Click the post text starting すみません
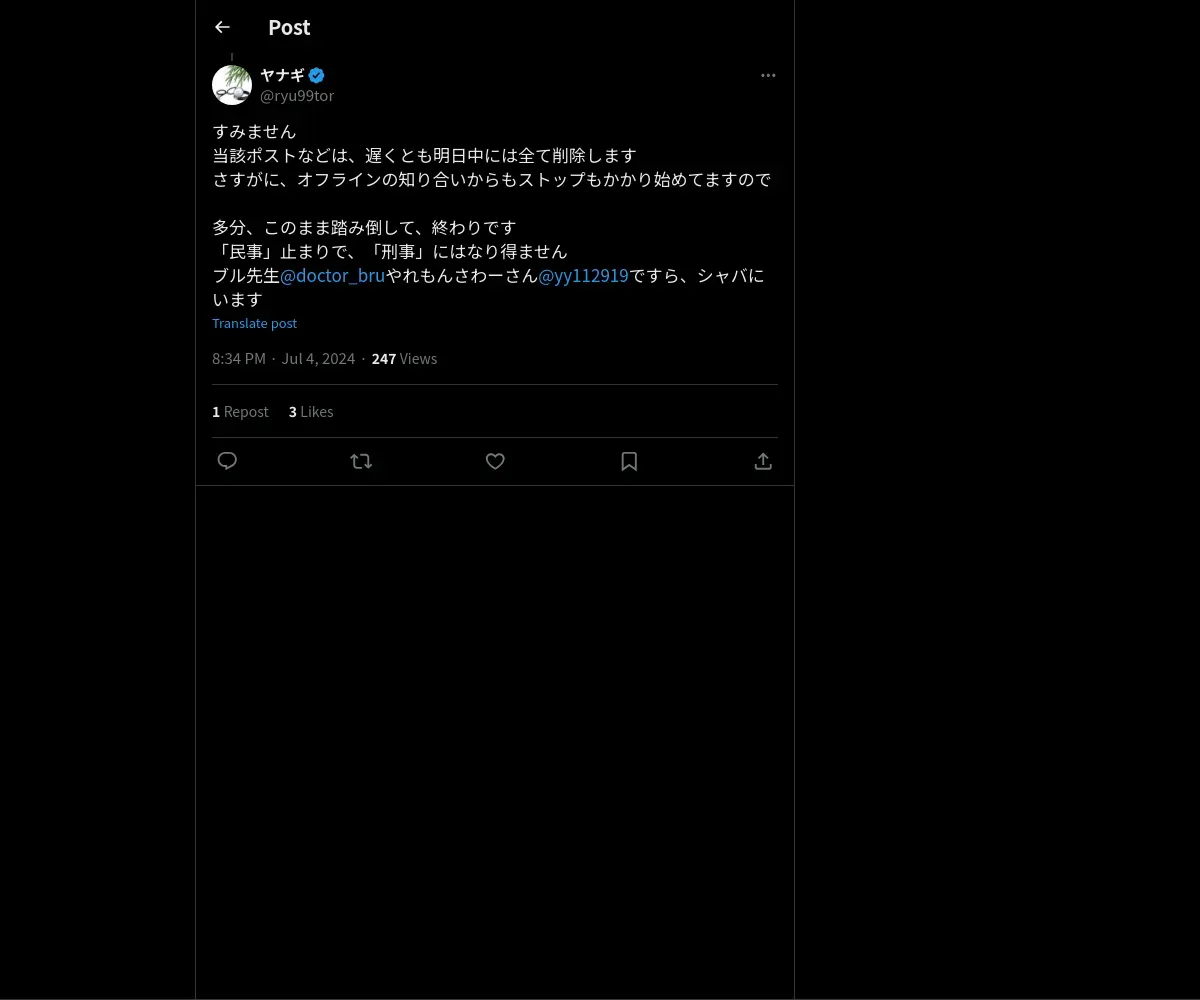The width and height of the screenshot is (1200, 1000). pyautogui.click(x=492, y=215)
